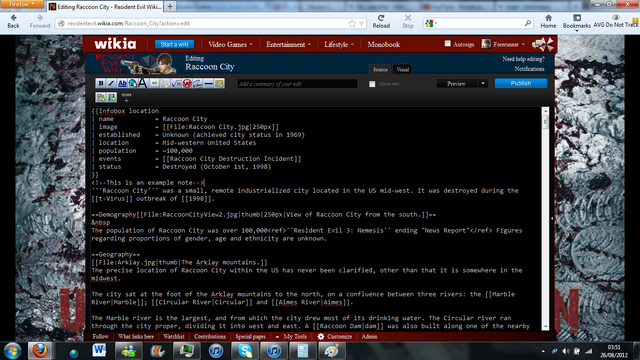The image size is (640, 360).
Task: Add image icon at toolbar end
Action: tap(219, 83)
